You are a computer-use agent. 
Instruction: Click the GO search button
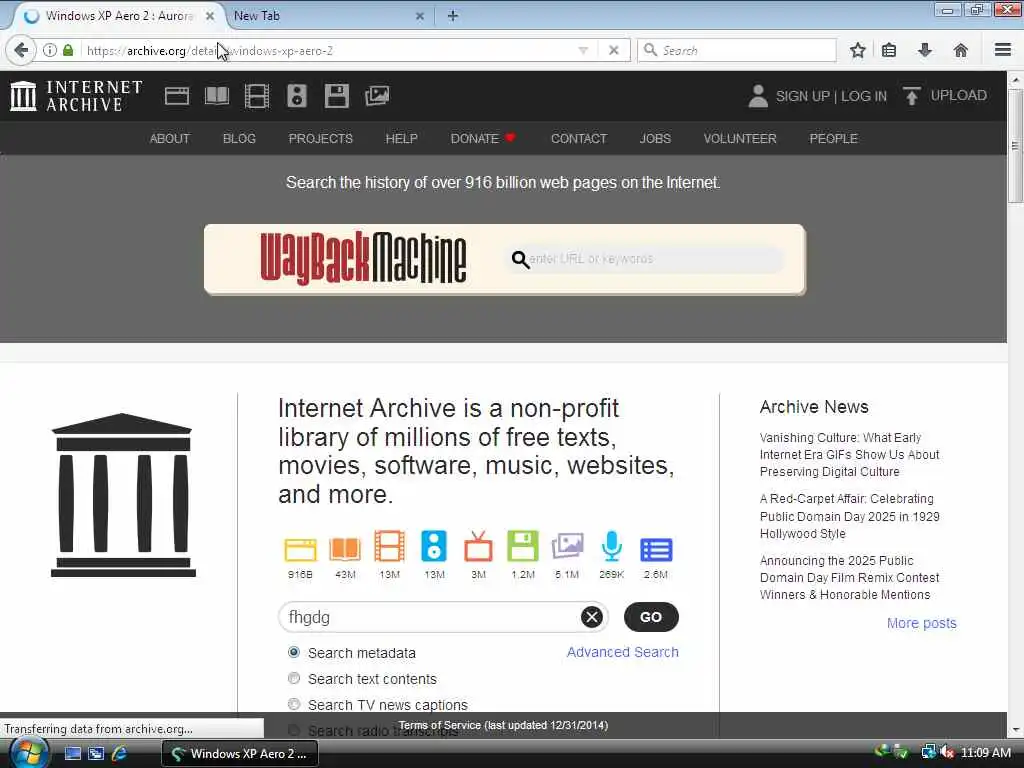pos(651,617)
